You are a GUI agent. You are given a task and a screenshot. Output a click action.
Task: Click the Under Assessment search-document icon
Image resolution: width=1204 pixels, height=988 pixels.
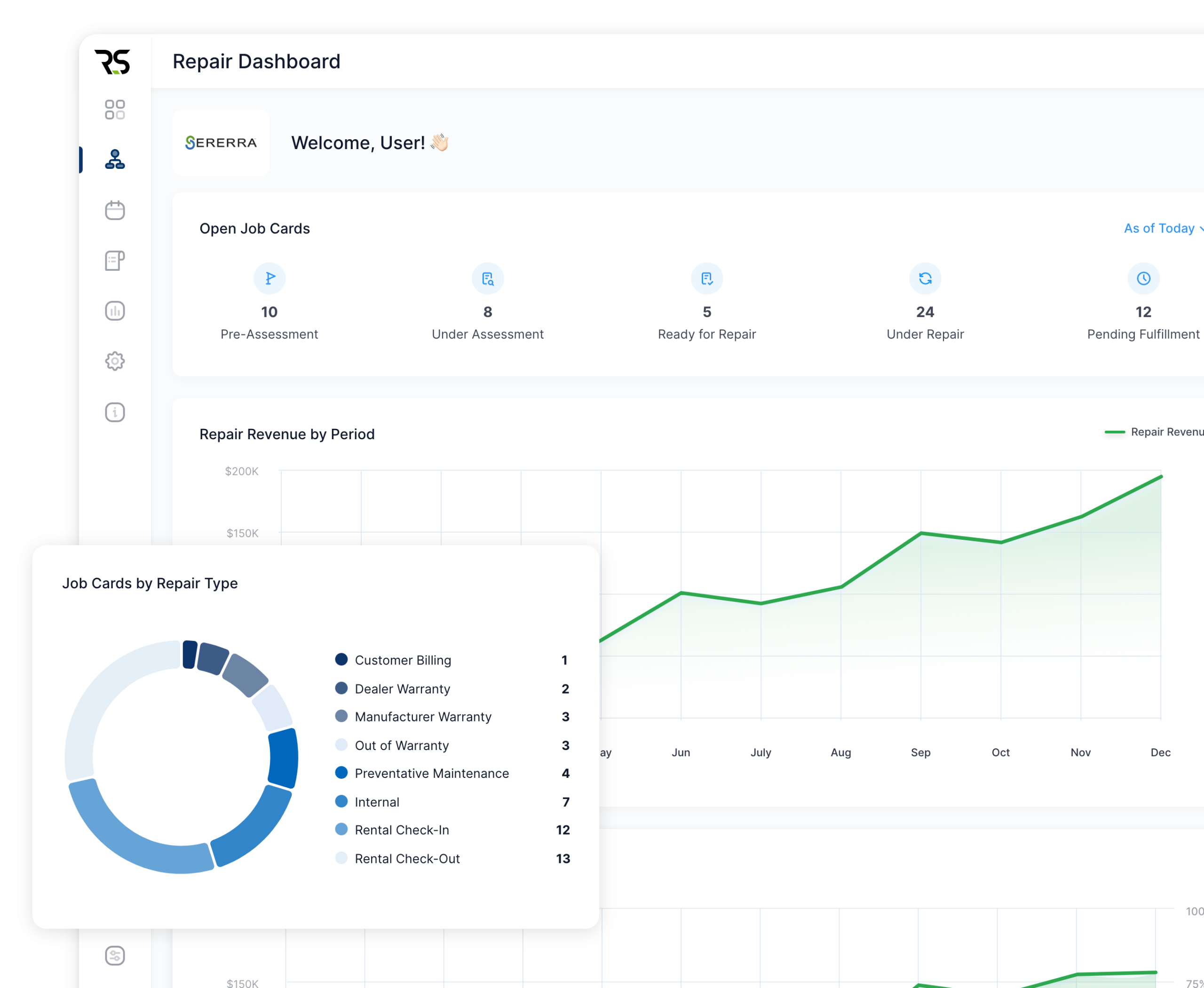coord(488,278)
